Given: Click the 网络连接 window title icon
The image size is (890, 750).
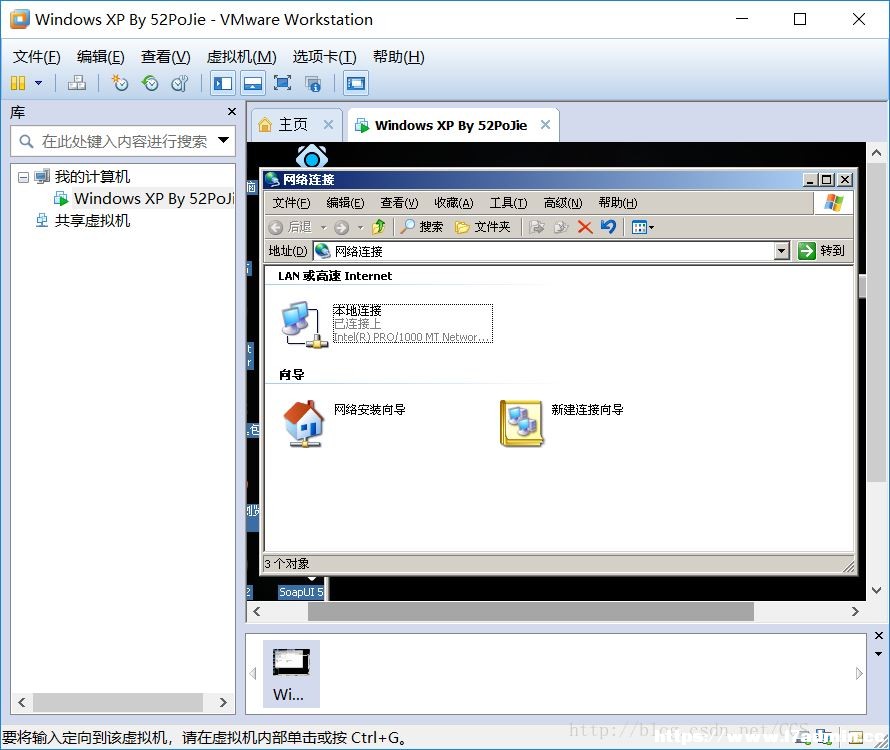Looking at the screenshot, I should pos(272,179).
